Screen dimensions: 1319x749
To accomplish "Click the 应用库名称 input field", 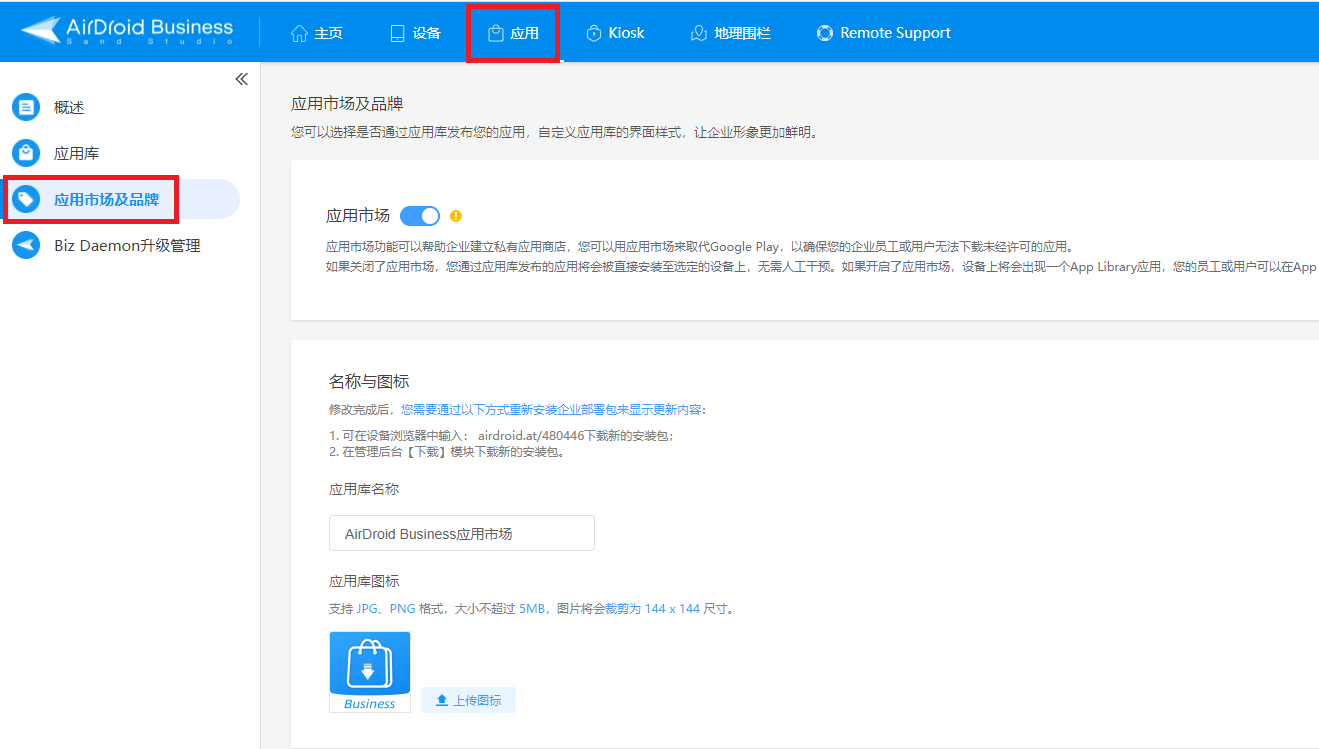I will point(462,533).
